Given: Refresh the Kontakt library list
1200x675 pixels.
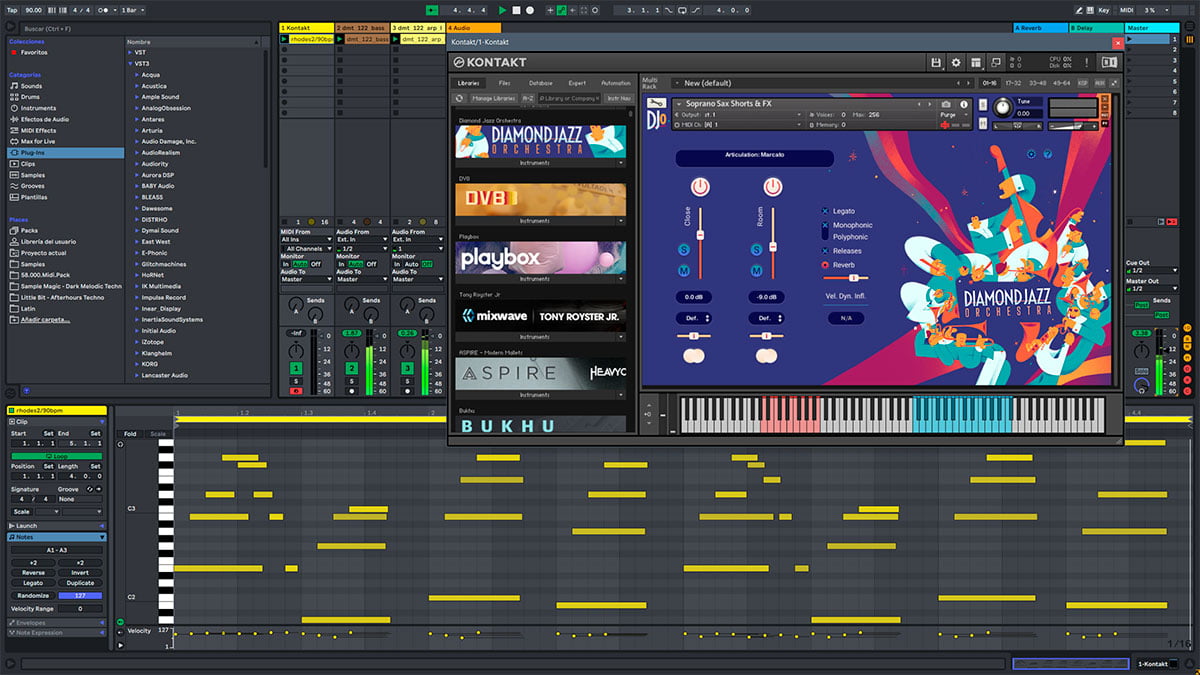Looking at the screenshot, I should click(459, 98).
